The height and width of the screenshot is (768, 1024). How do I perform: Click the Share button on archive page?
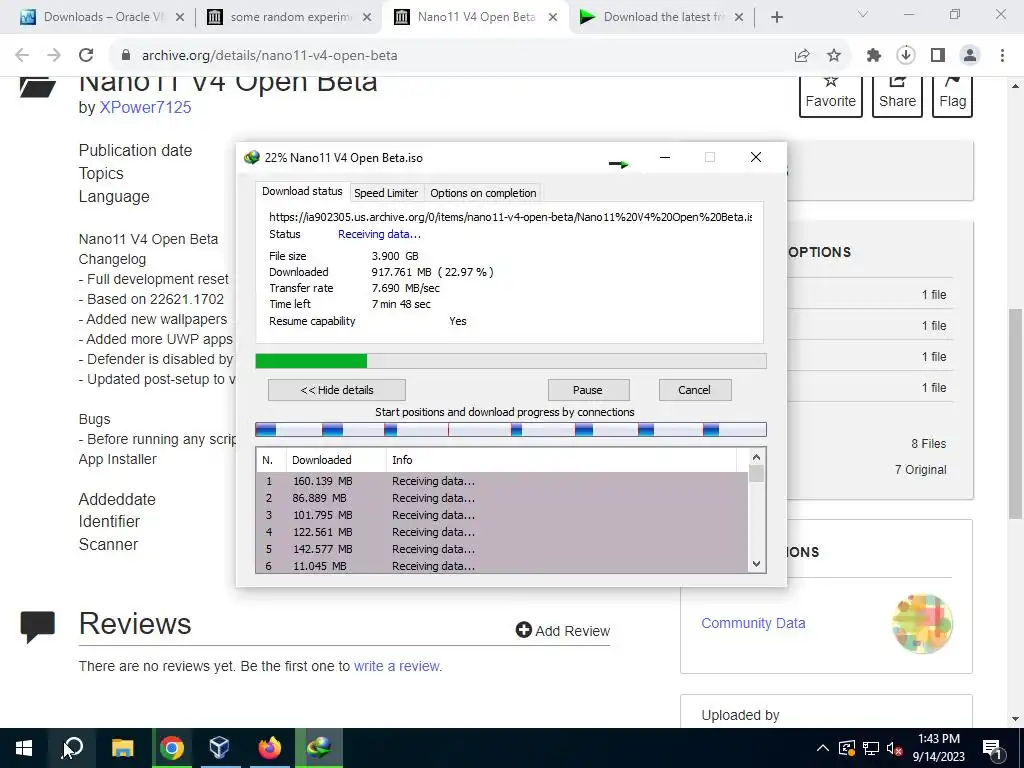point(897,95)
